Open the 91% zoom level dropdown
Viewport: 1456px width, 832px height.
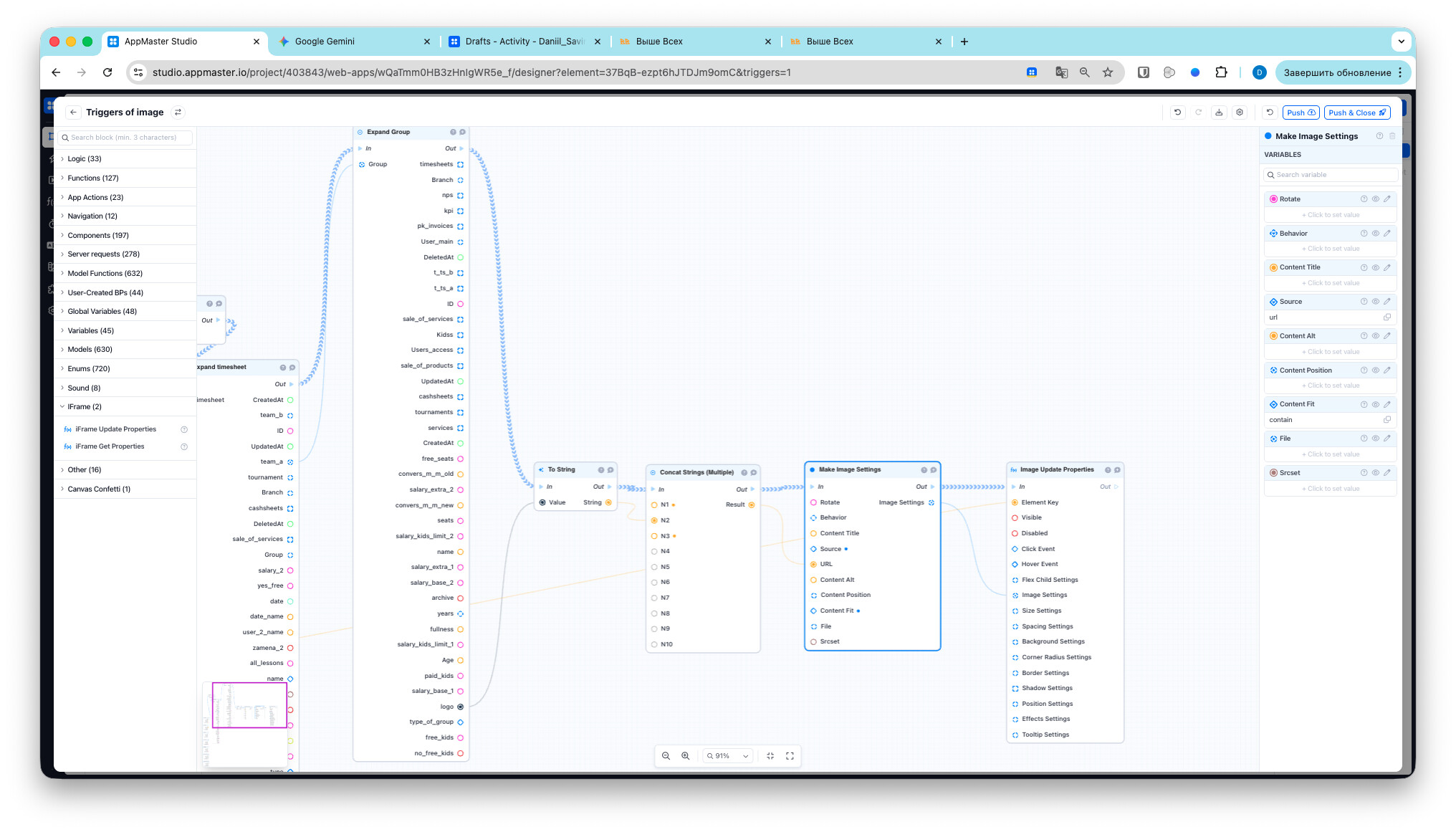[728, 756]
